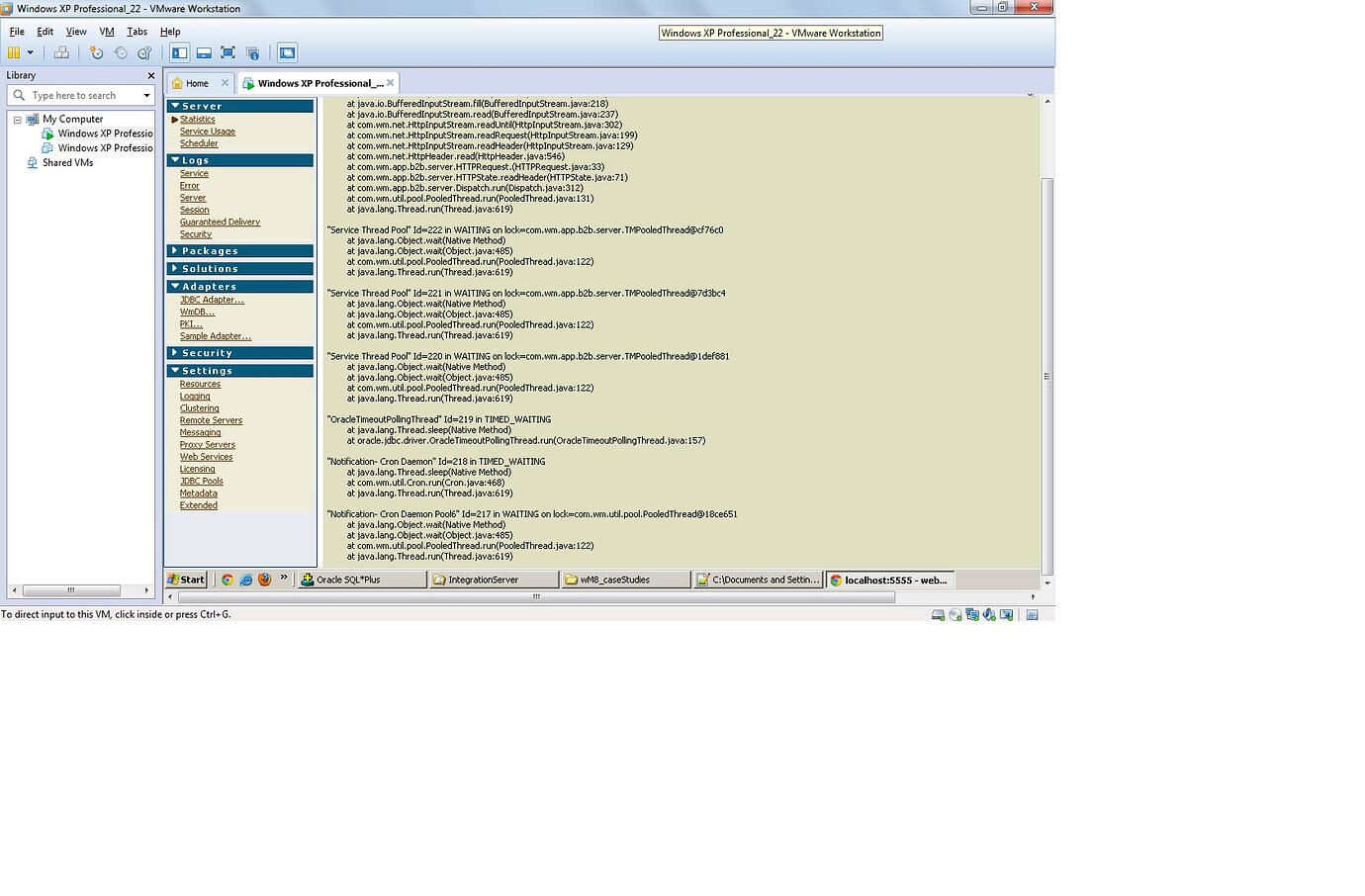Viewport: 1365px width, 896px height.
Task: Open the VM menu
Action: [x=107, y=32]
